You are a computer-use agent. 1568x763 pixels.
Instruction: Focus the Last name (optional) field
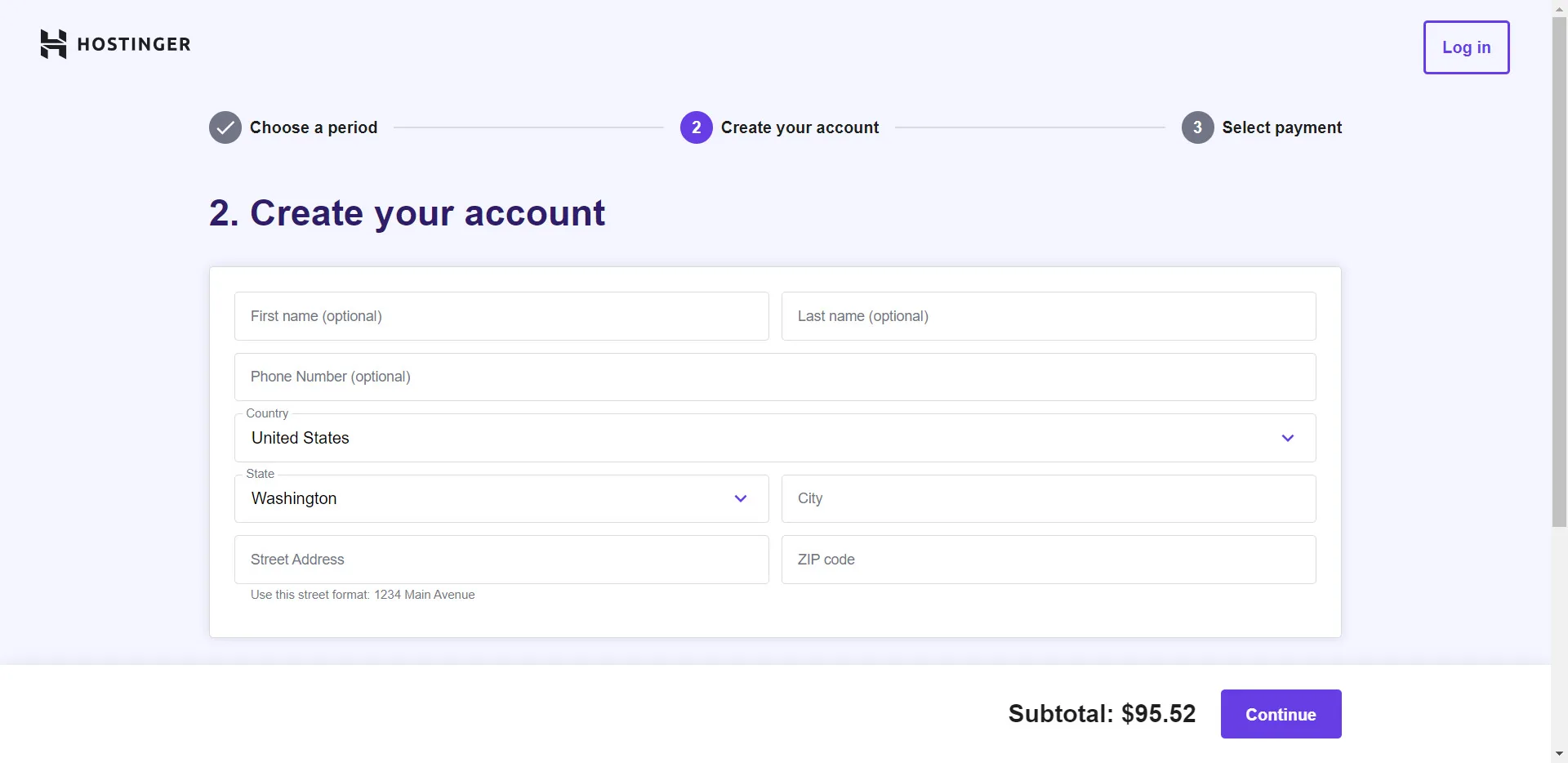(1049, 316)
